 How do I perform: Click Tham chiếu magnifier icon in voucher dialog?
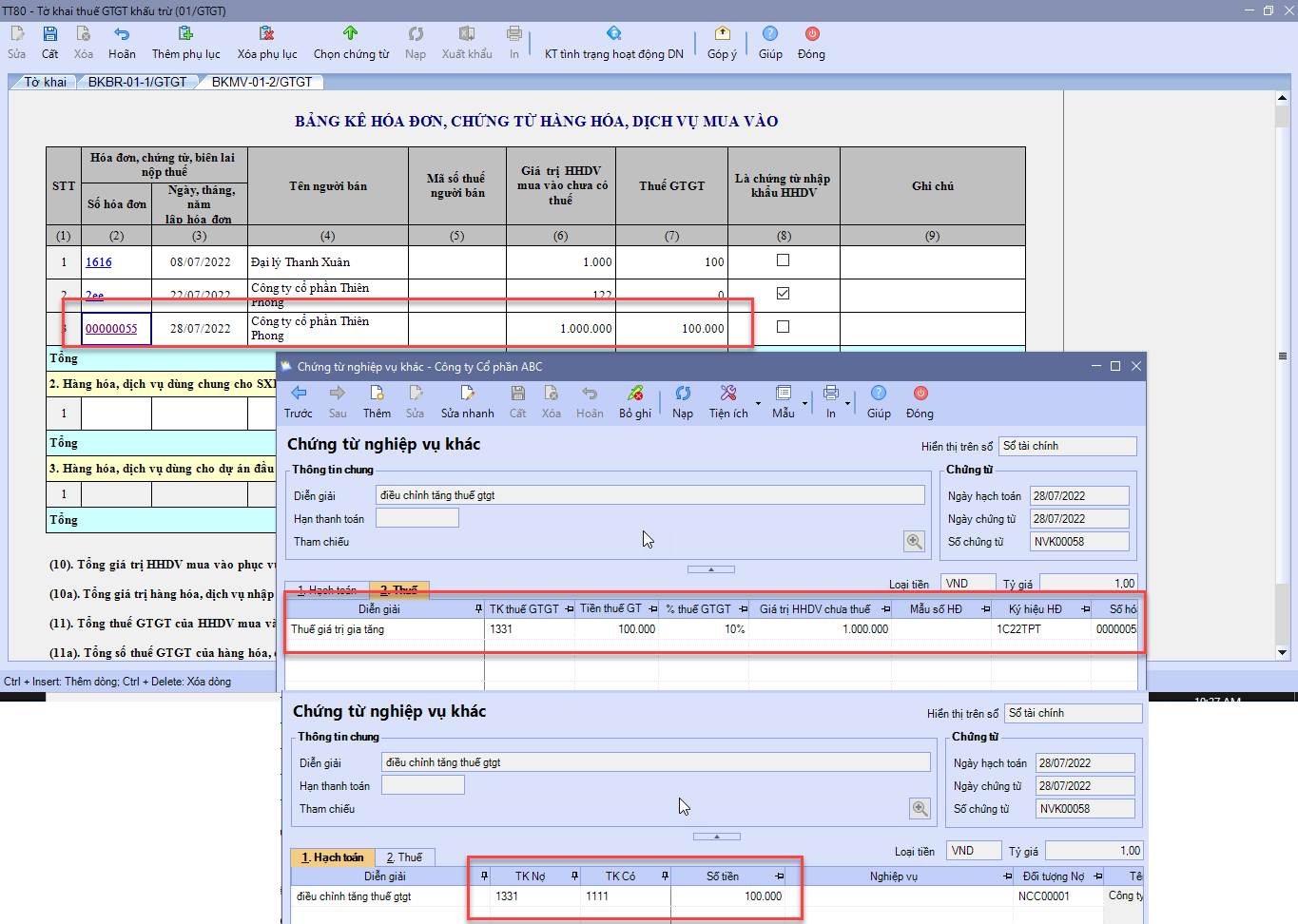914,541
